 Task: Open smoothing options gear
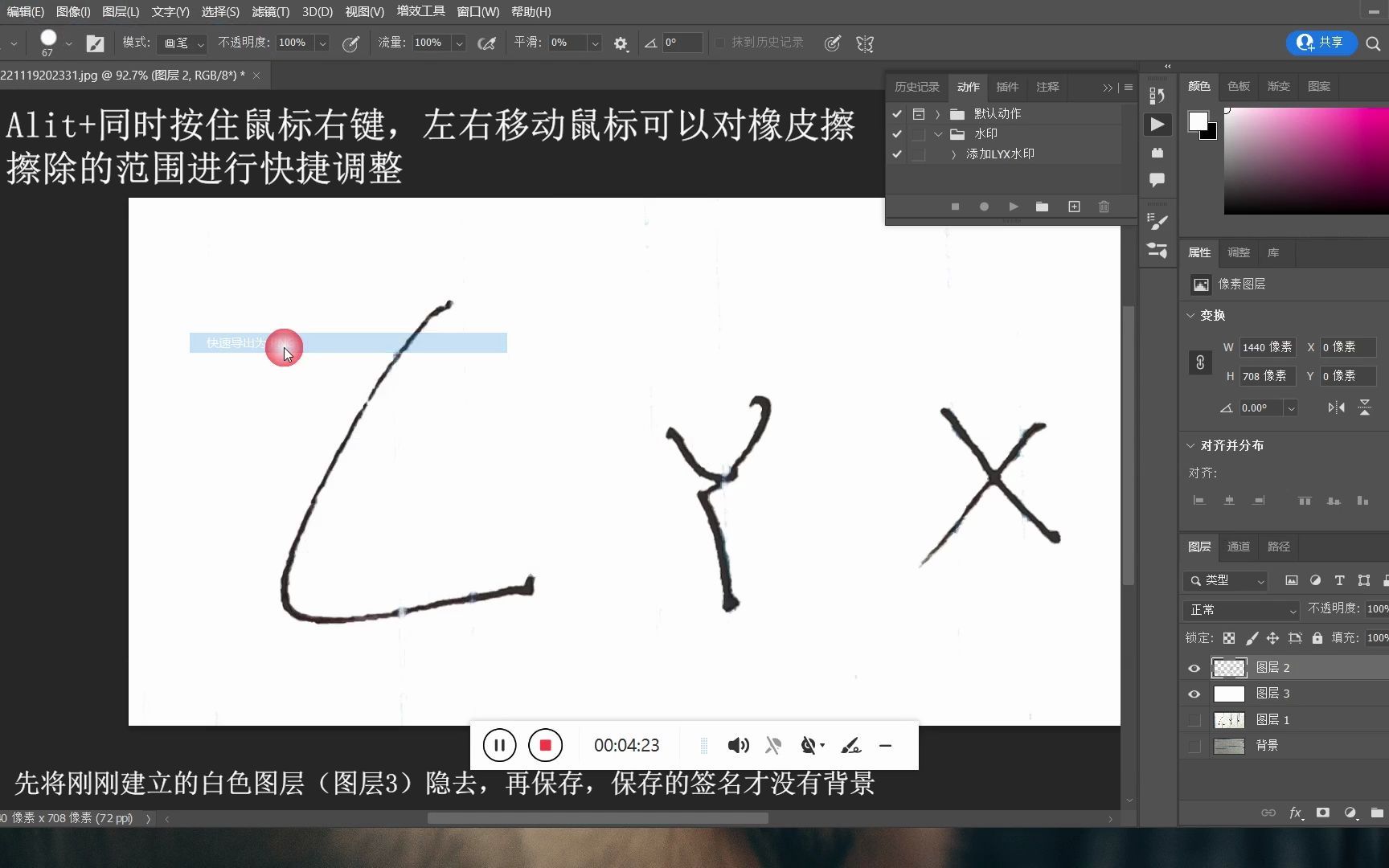pyautogui.click(x=621, y=43)
